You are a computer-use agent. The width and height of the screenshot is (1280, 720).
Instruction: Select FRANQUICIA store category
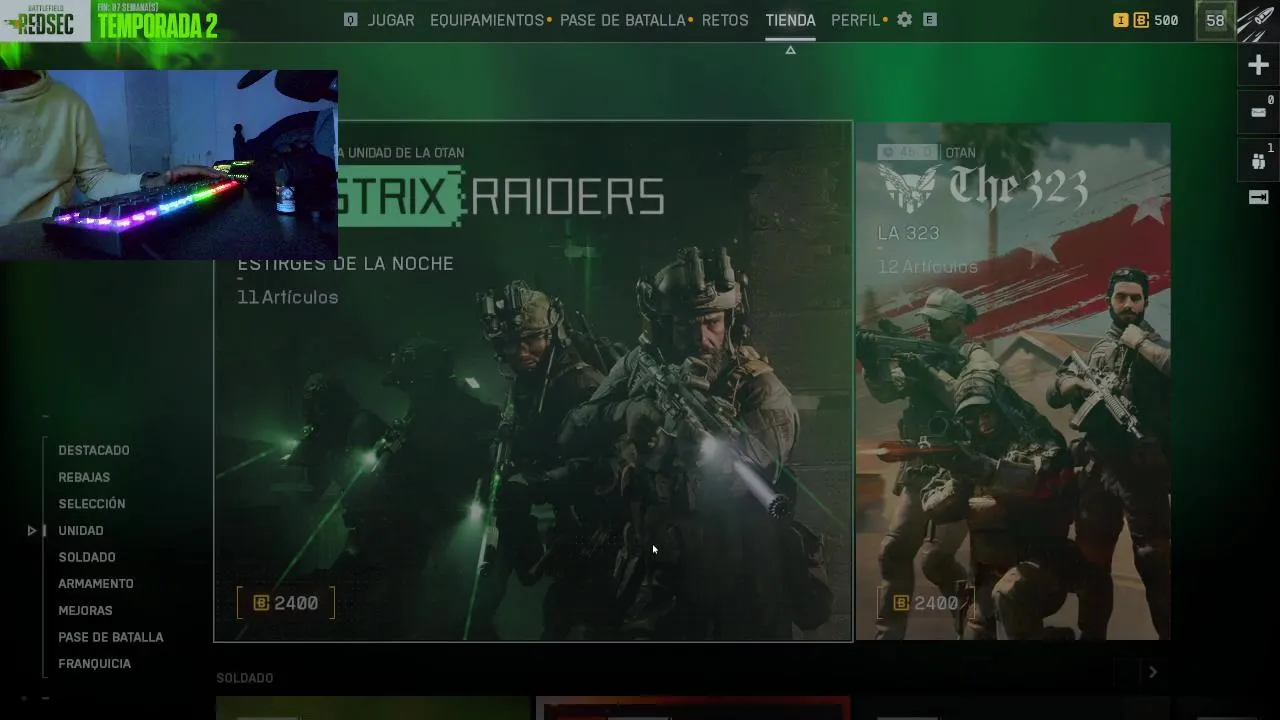tap(95, 664)
